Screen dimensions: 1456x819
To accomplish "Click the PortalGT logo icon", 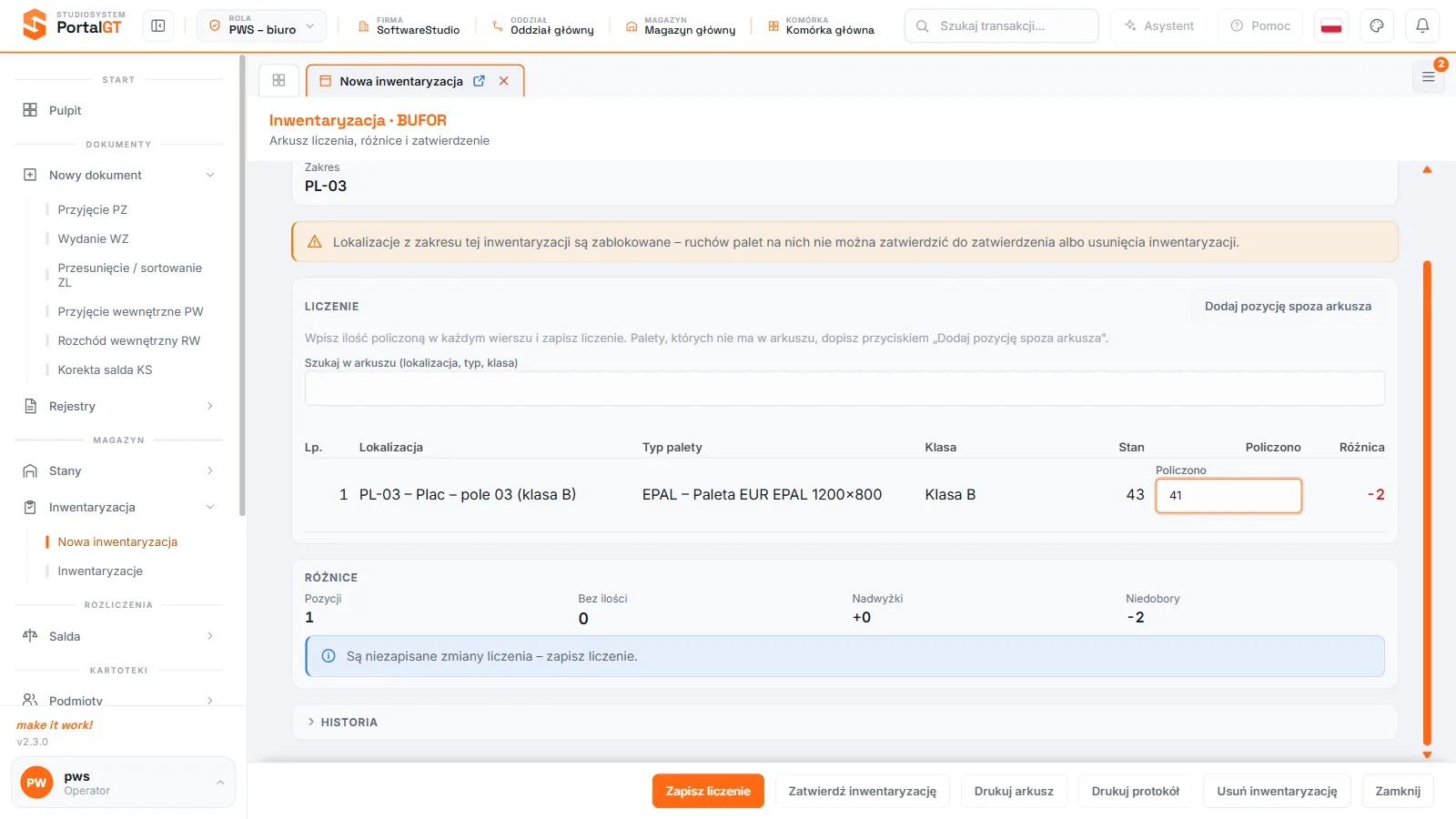I will [x=34, y=25].
